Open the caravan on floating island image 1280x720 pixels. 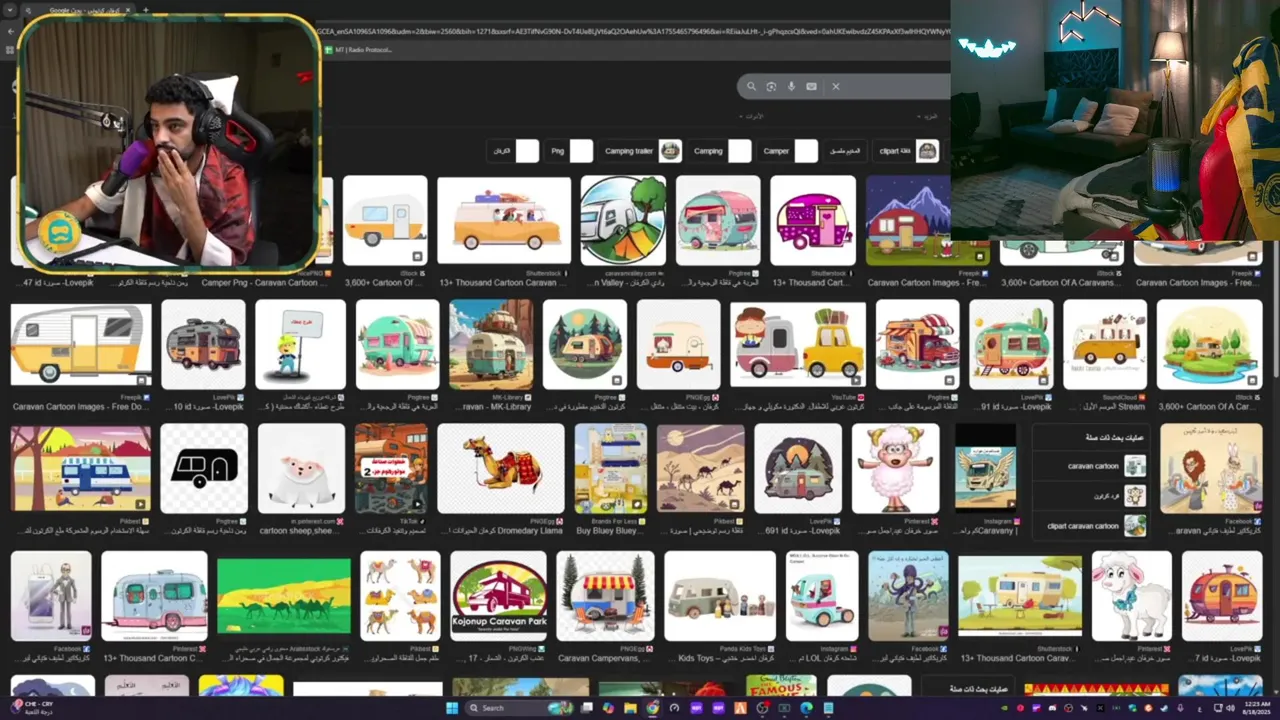click(x=1209, y=344)
